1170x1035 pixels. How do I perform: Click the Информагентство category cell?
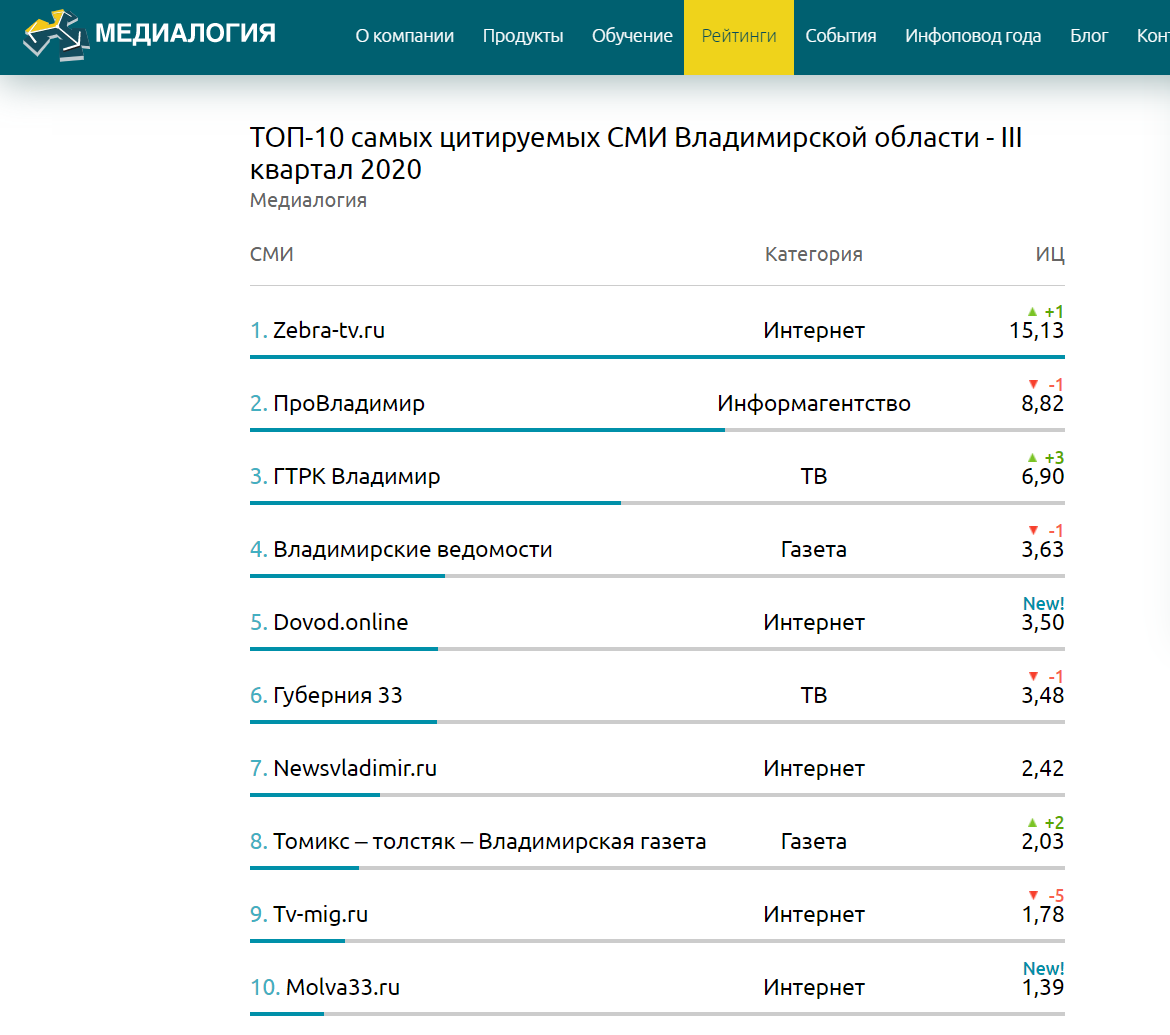[814, 404]
